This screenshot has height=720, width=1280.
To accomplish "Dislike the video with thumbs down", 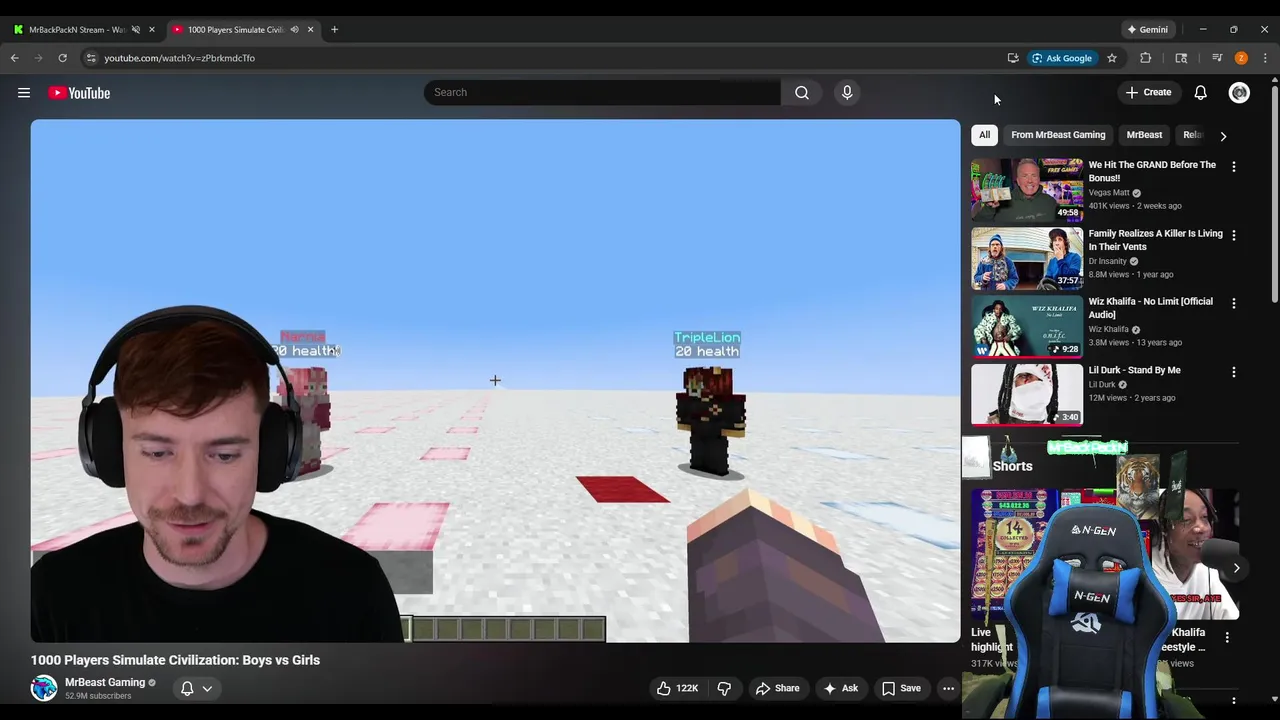I will [x=724, y=688].
